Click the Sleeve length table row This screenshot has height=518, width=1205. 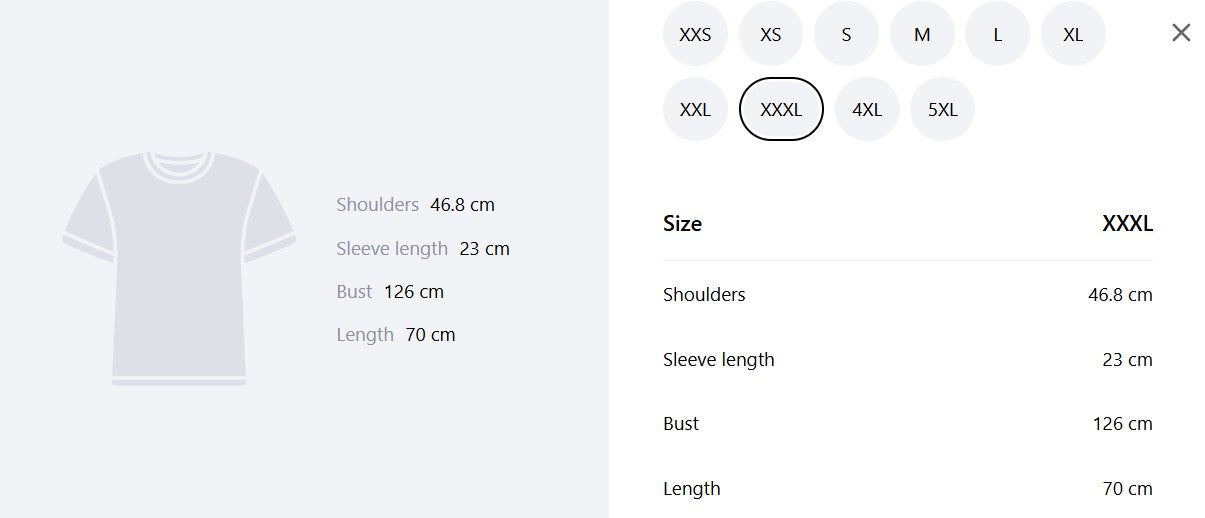click(x=908, y=360)
